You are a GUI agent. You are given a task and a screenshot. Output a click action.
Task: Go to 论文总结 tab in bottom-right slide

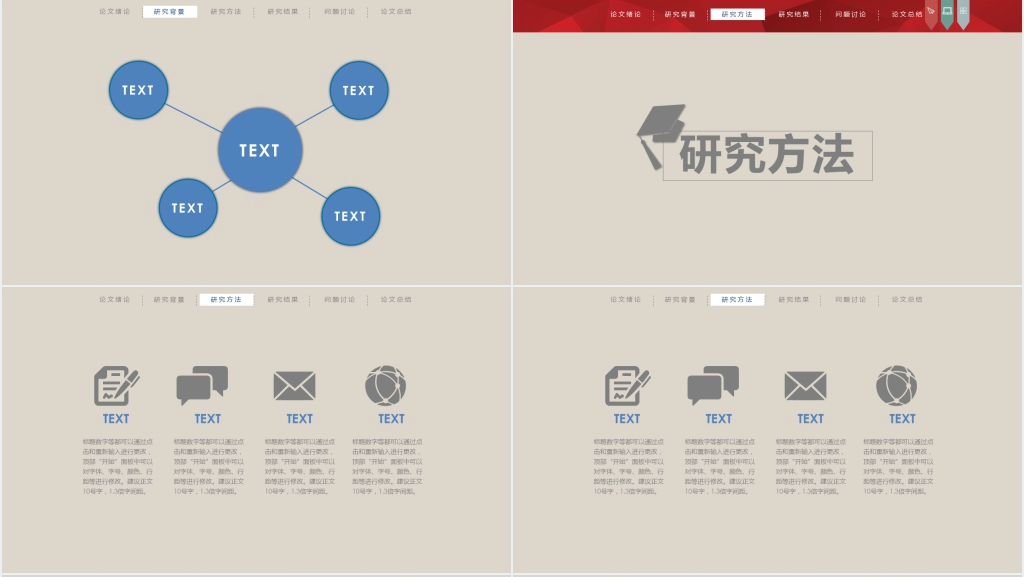tap(907, 300)
